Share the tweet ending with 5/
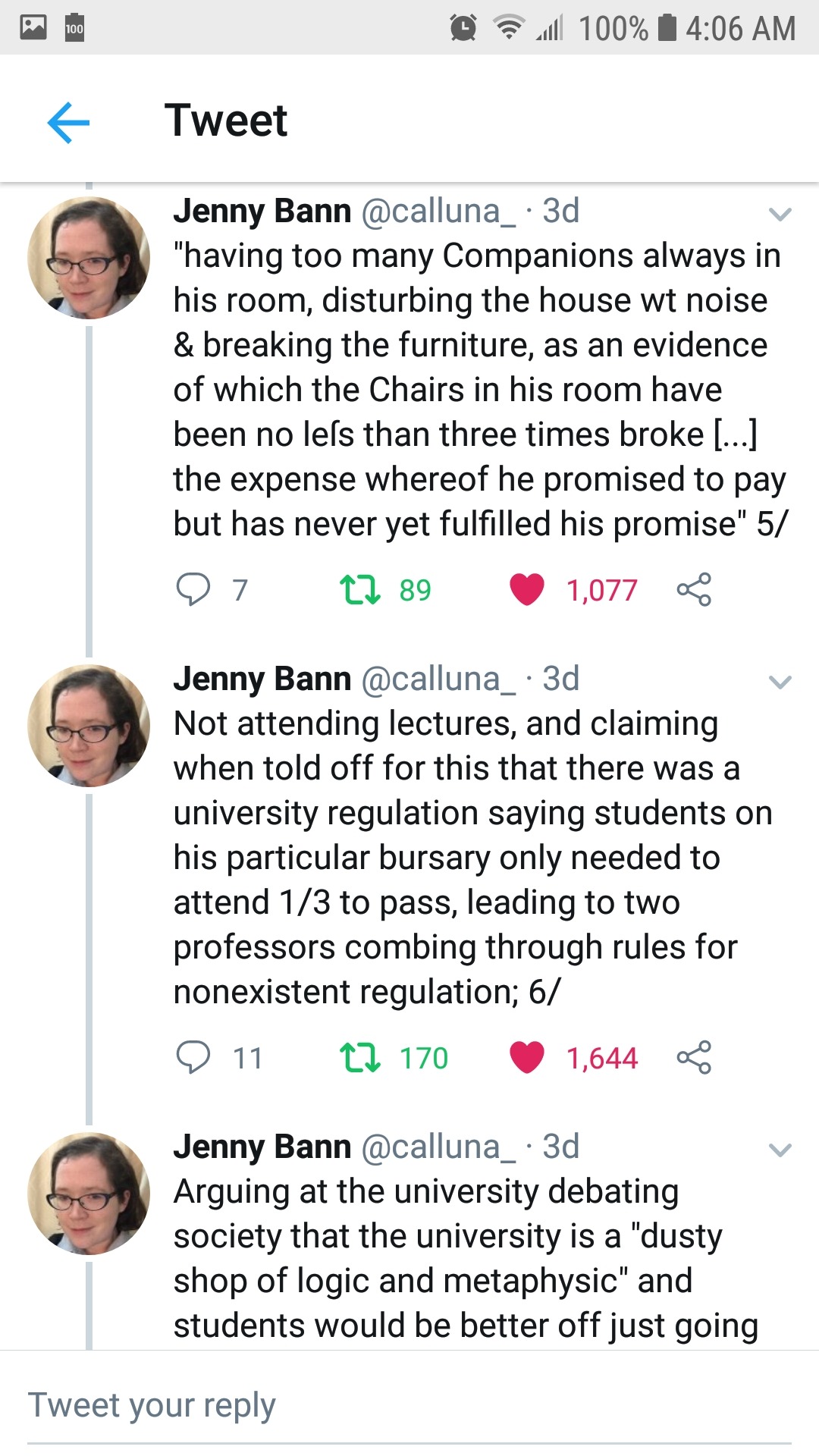Screen dimensions: 819x1456 tap(694, 589)
